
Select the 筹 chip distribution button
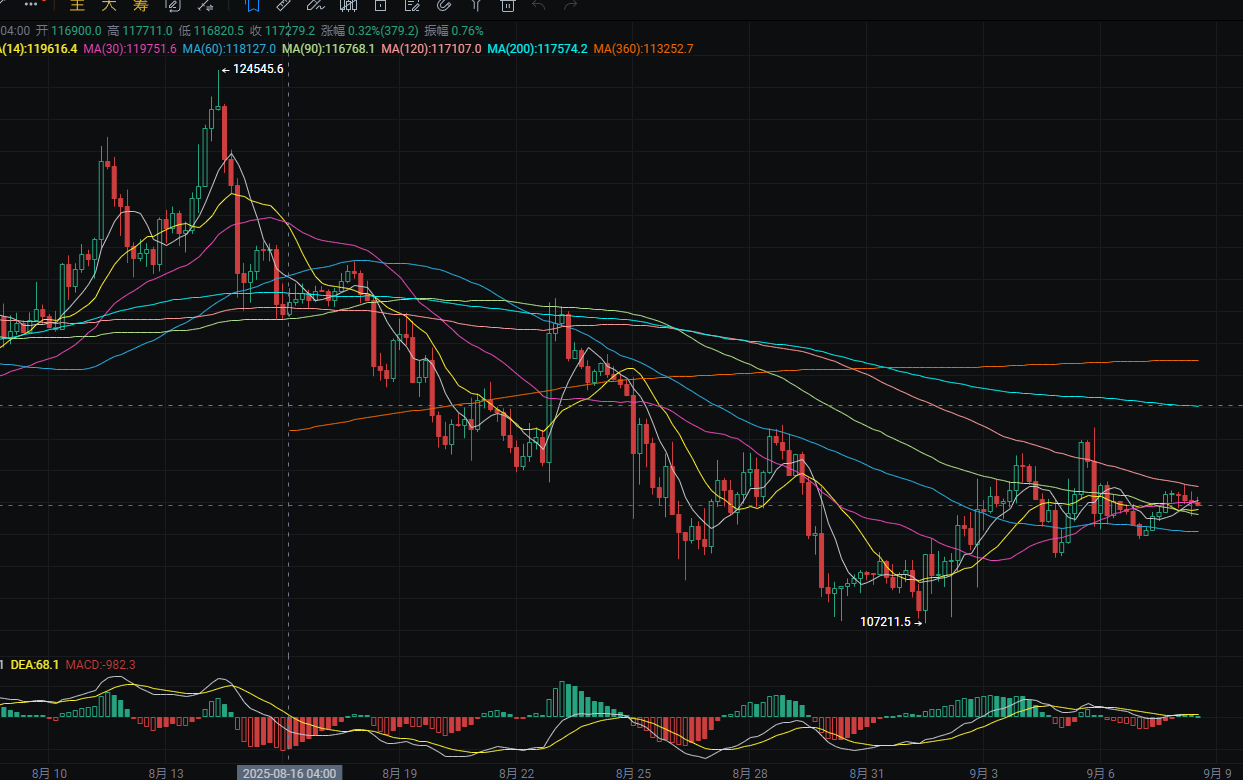[x=141, y=6]
